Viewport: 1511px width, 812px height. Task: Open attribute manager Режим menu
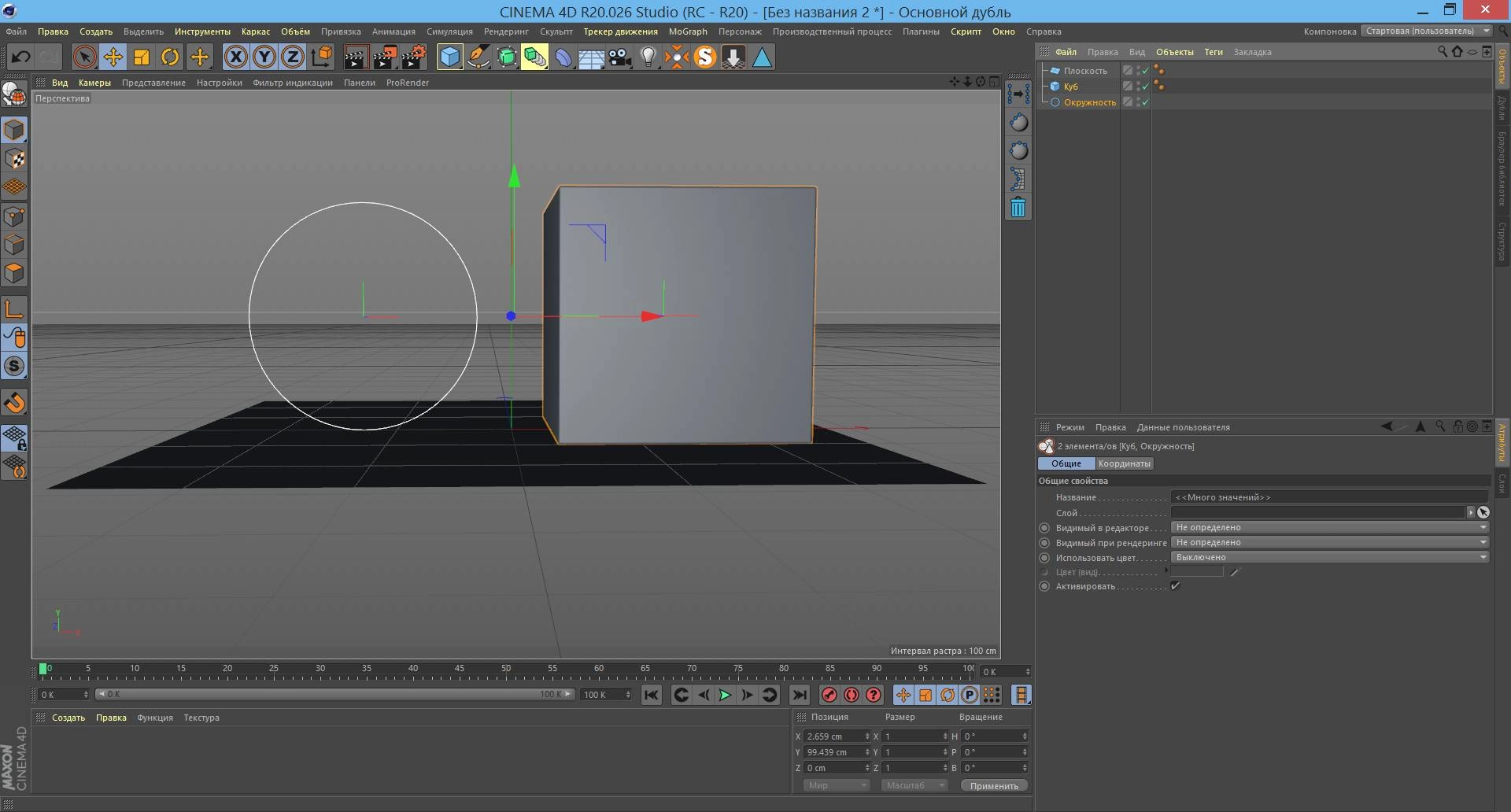coord(1070,427)
